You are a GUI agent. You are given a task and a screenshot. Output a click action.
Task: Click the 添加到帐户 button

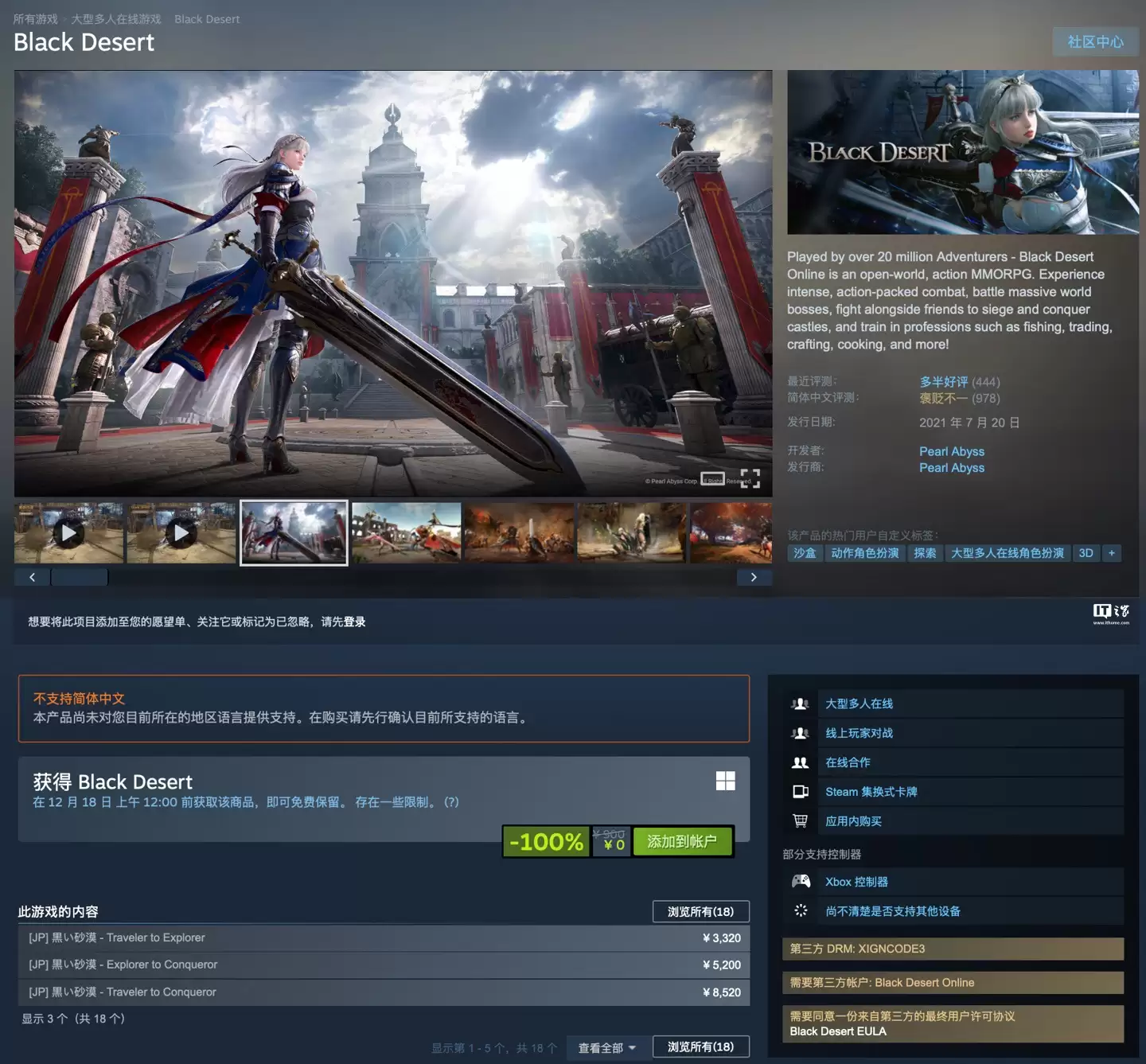click(x=683, y=841)
